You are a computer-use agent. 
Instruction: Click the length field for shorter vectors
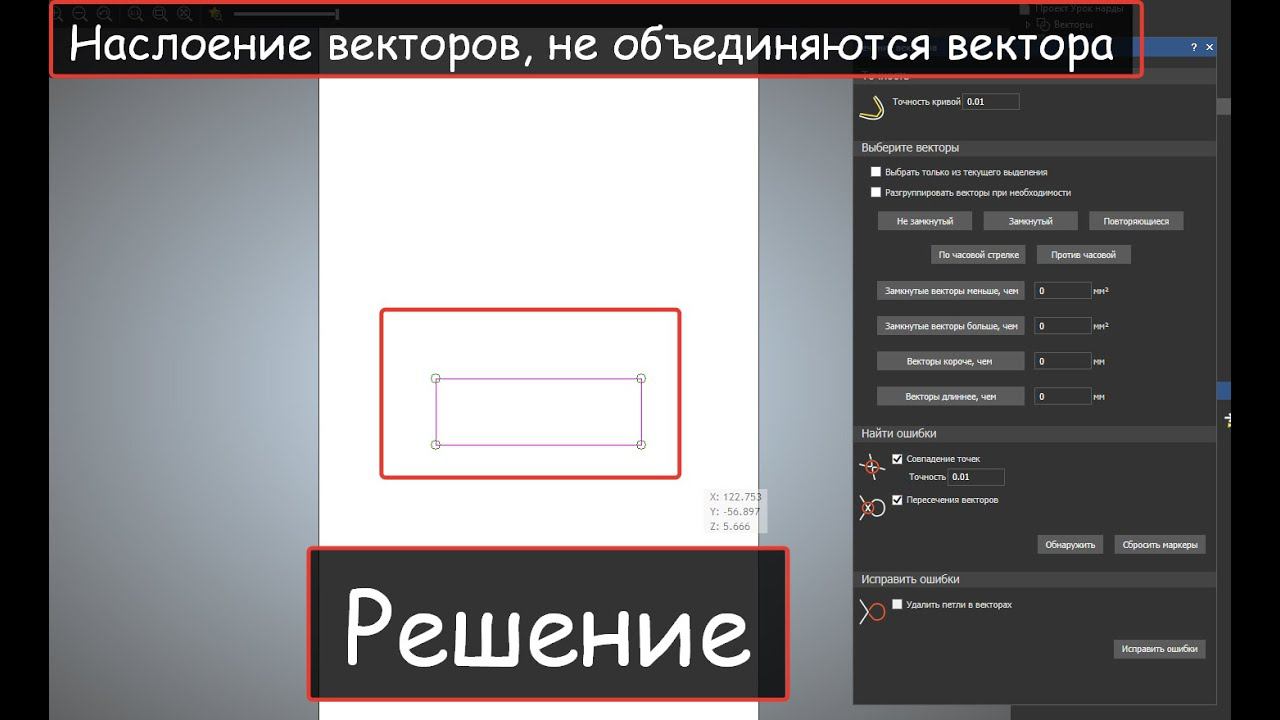point(1062,361)
